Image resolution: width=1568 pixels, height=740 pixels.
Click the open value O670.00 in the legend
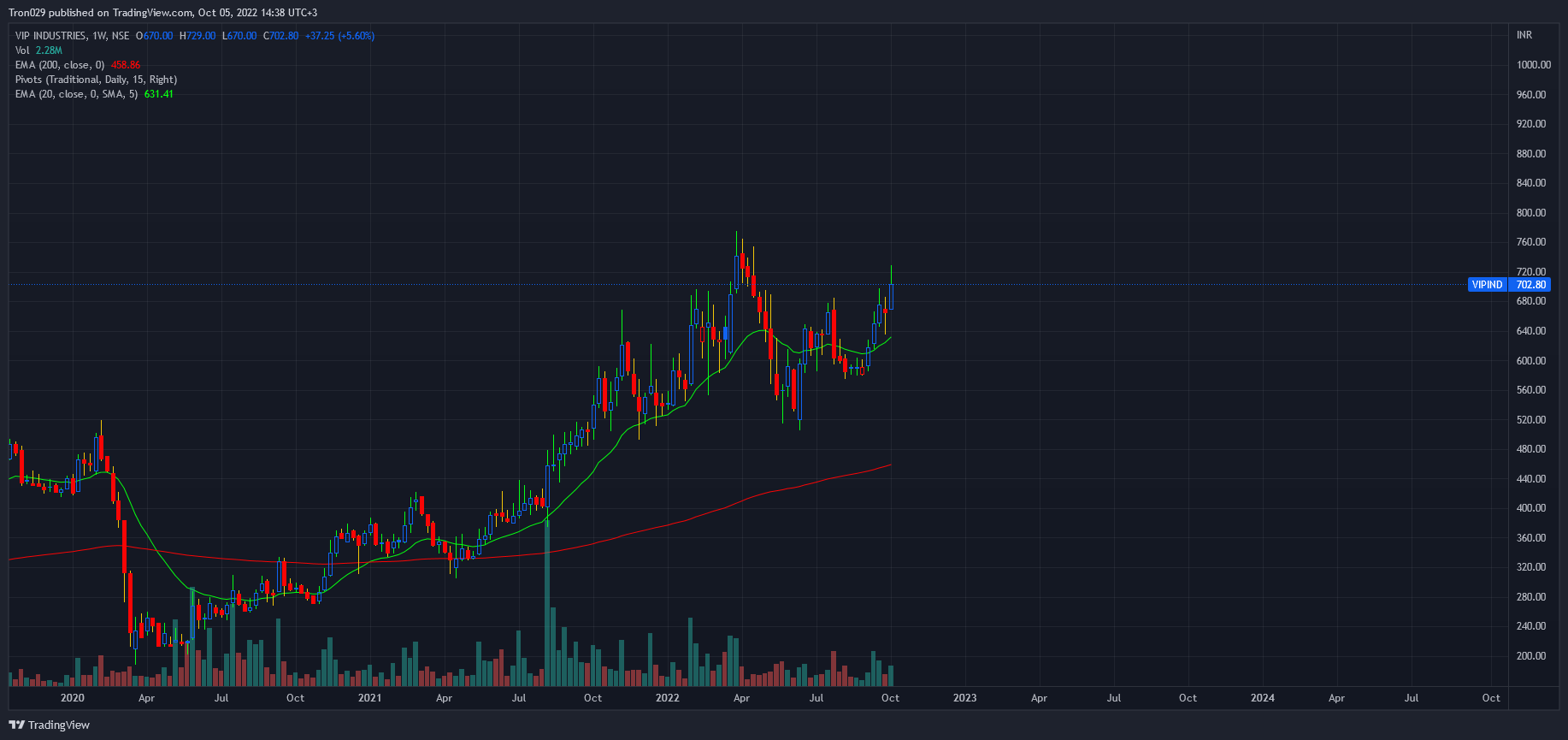[155, 36]
